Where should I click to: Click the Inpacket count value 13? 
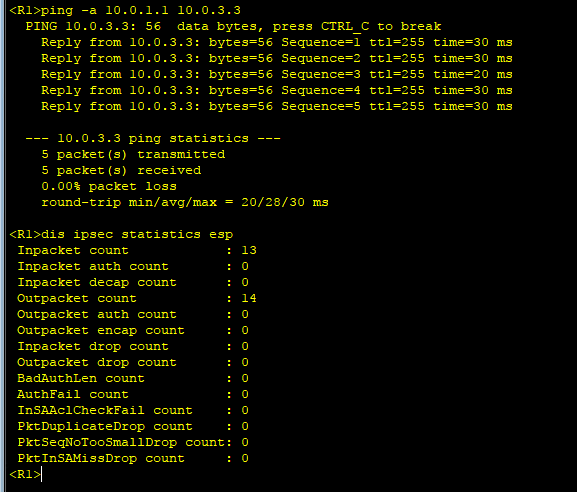click(249, 250)
